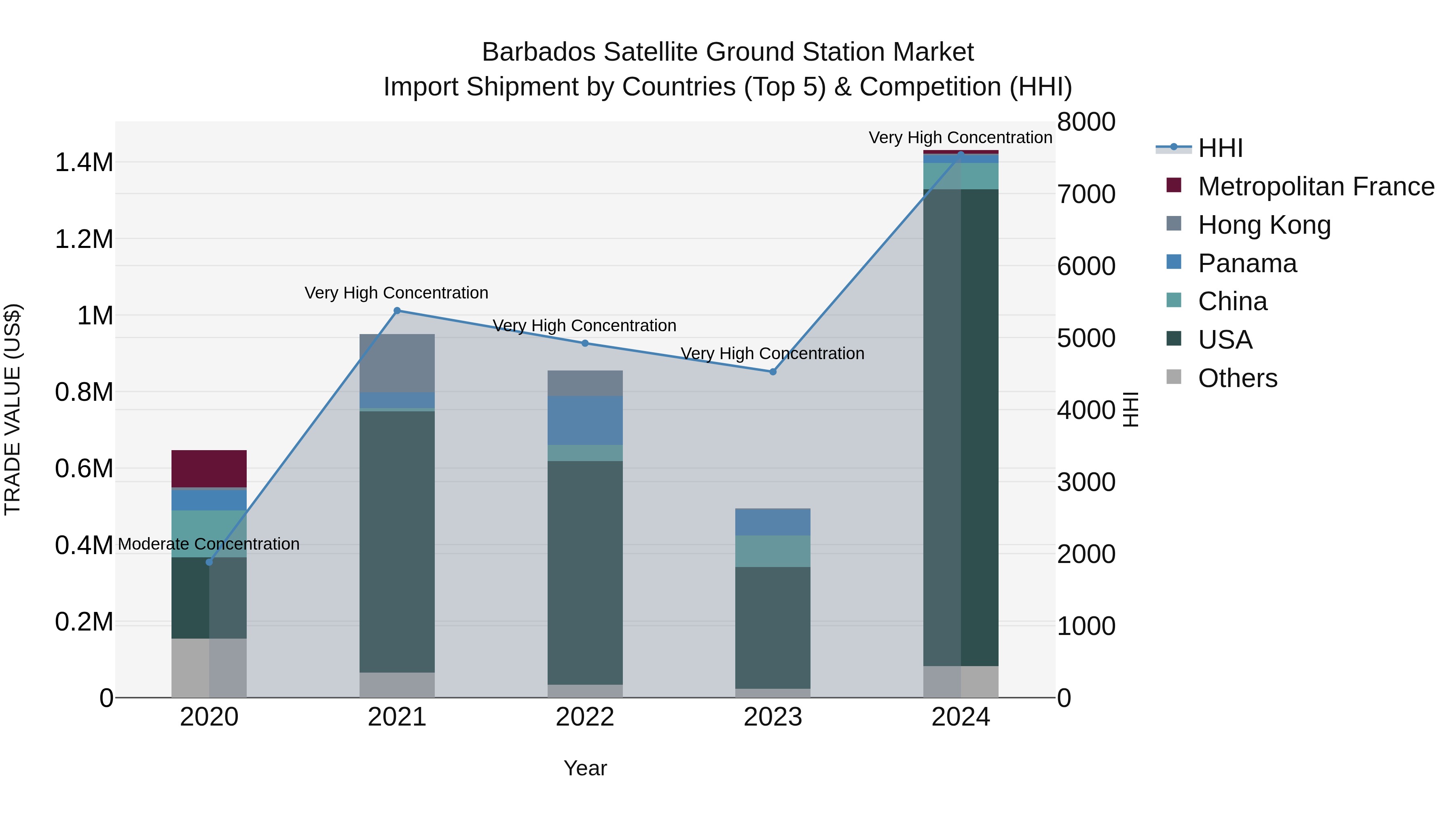Click the USA bar segment in 2024
The width and height of the screenshot is (1456, 819).
pyautogui.click(x=961, y=427)
